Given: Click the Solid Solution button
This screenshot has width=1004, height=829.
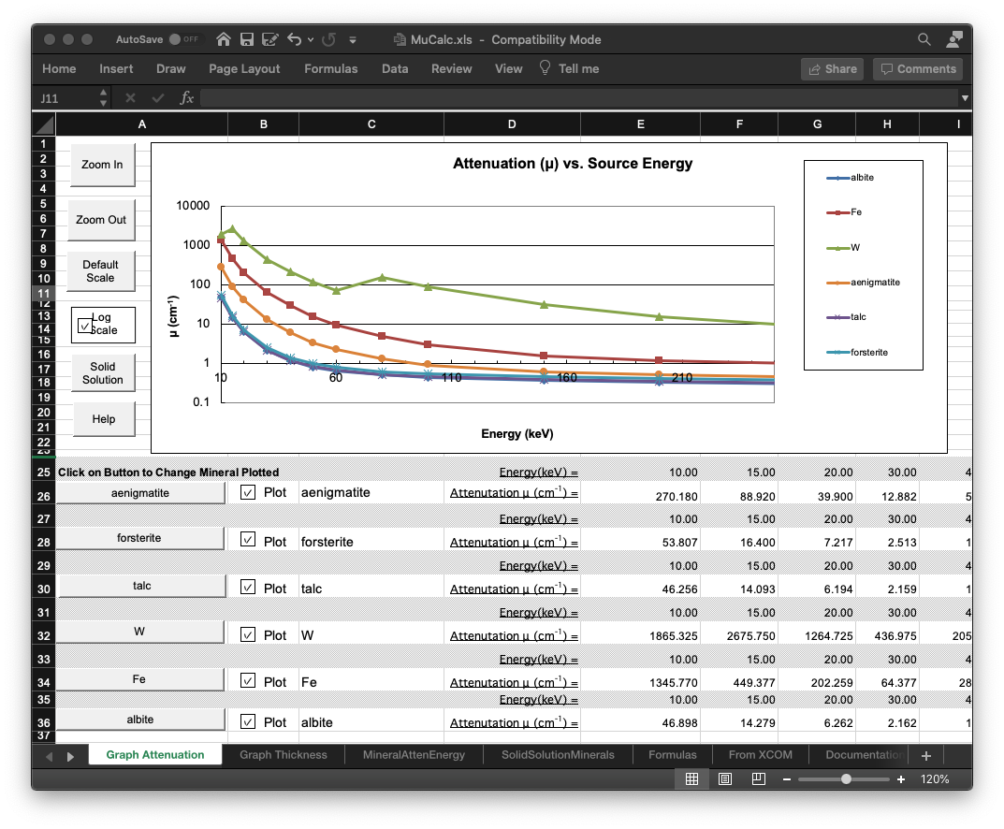Looking at the screenshot, I should click(102, 373).
